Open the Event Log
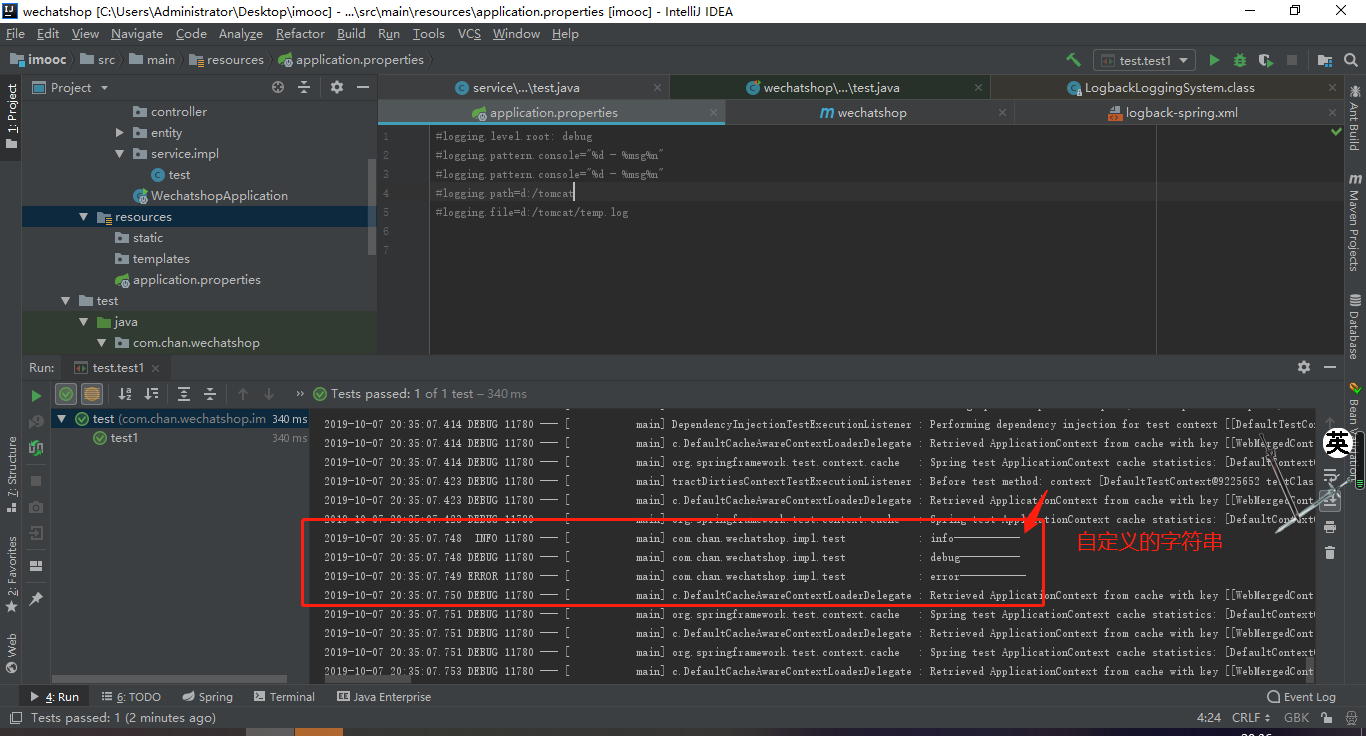 (1301, 696)
